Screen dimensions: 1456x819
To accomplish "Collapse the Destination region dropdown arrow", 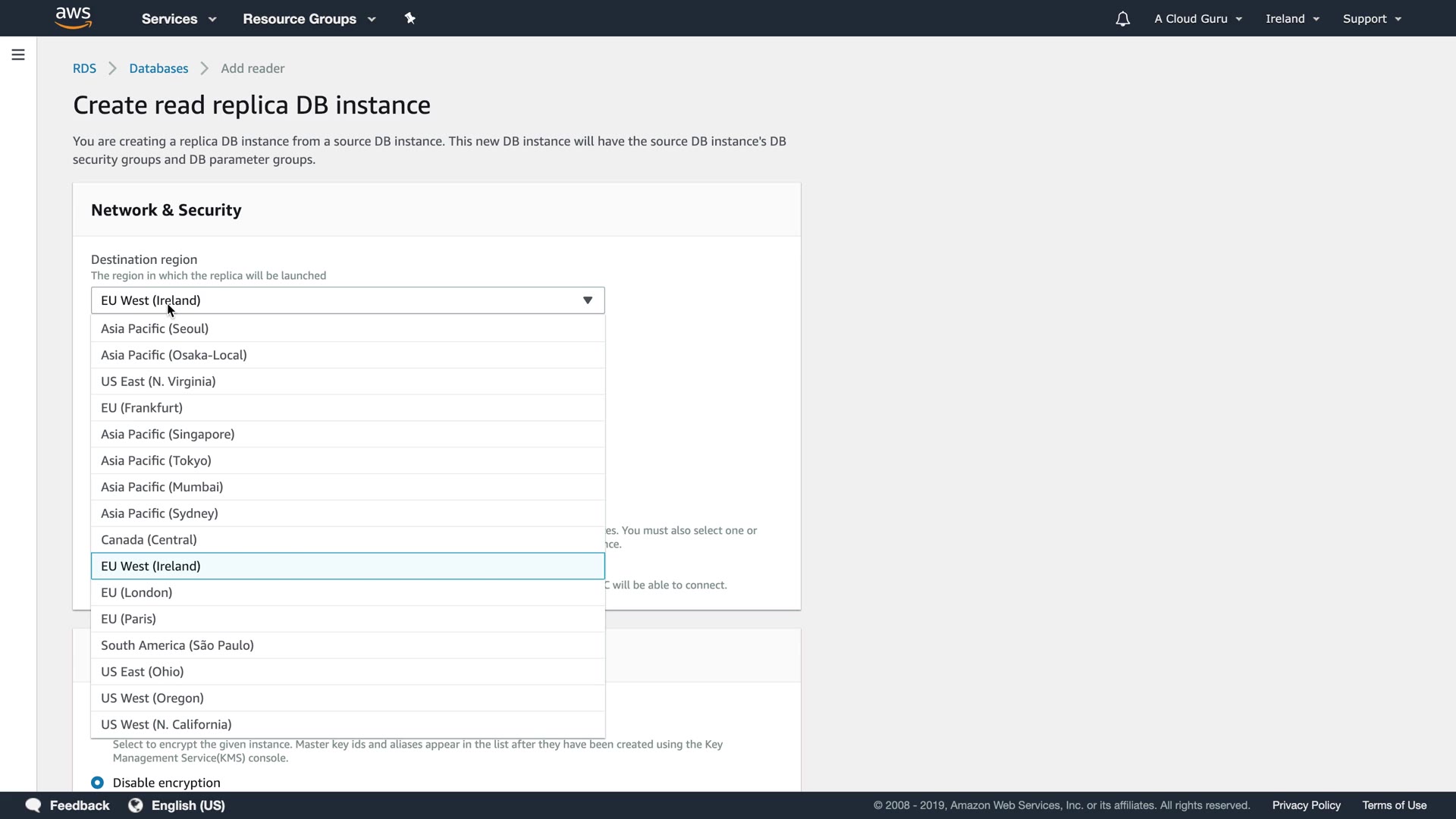I will point(588,300).
